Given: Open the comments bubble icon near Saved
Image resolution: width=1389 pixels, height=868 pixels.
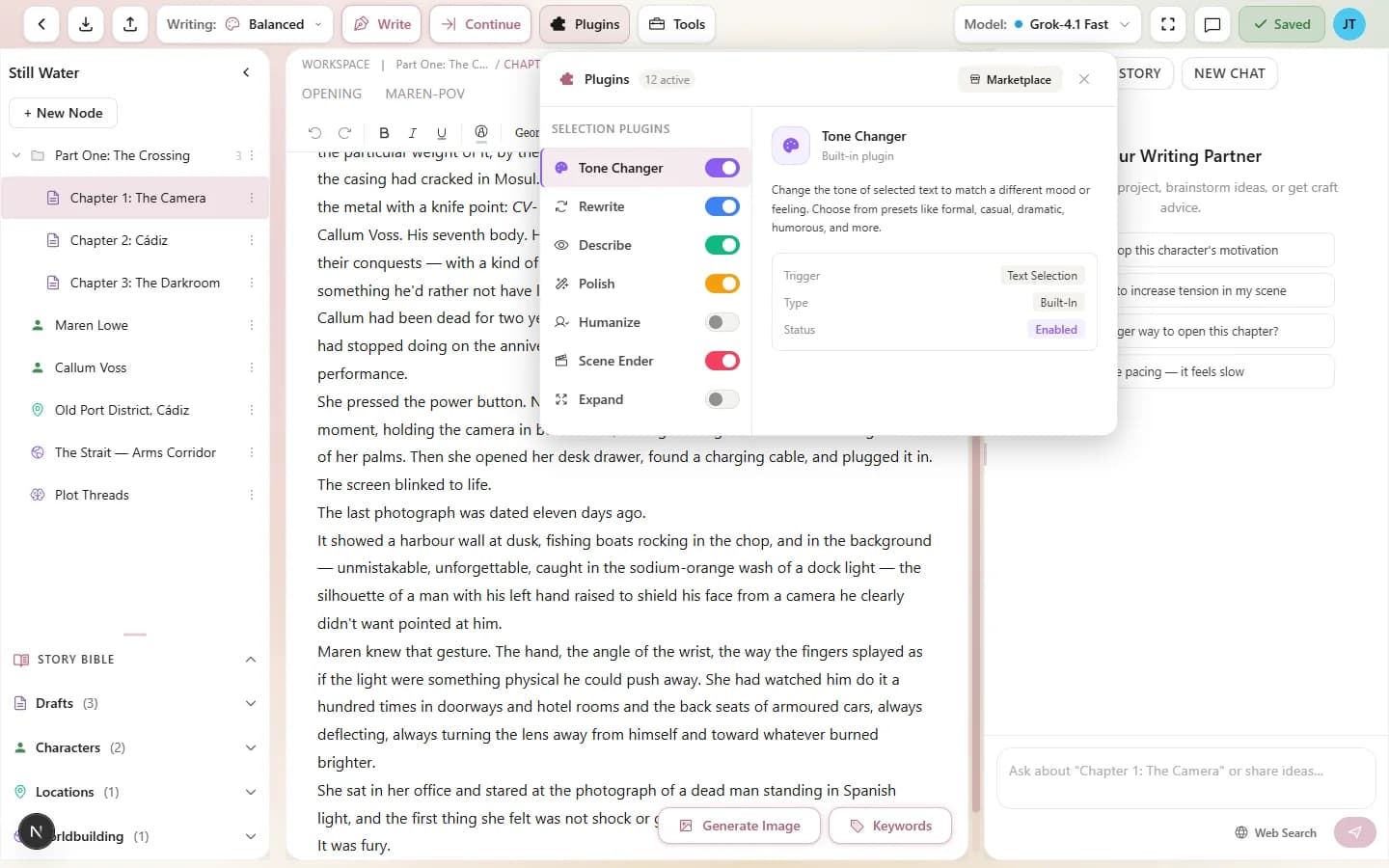Looking at the screenshot, I should [1212, 24].
